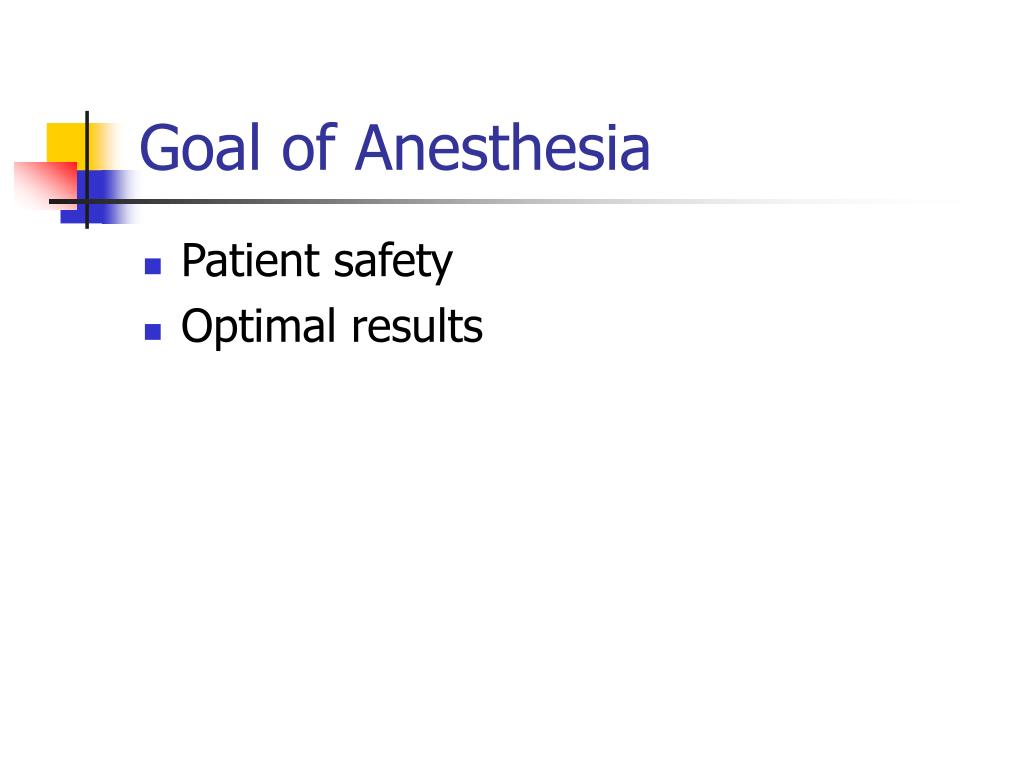1024x768 pixels.
Task: Click the word Goal in the title
Action: click(x=200, y=148)
